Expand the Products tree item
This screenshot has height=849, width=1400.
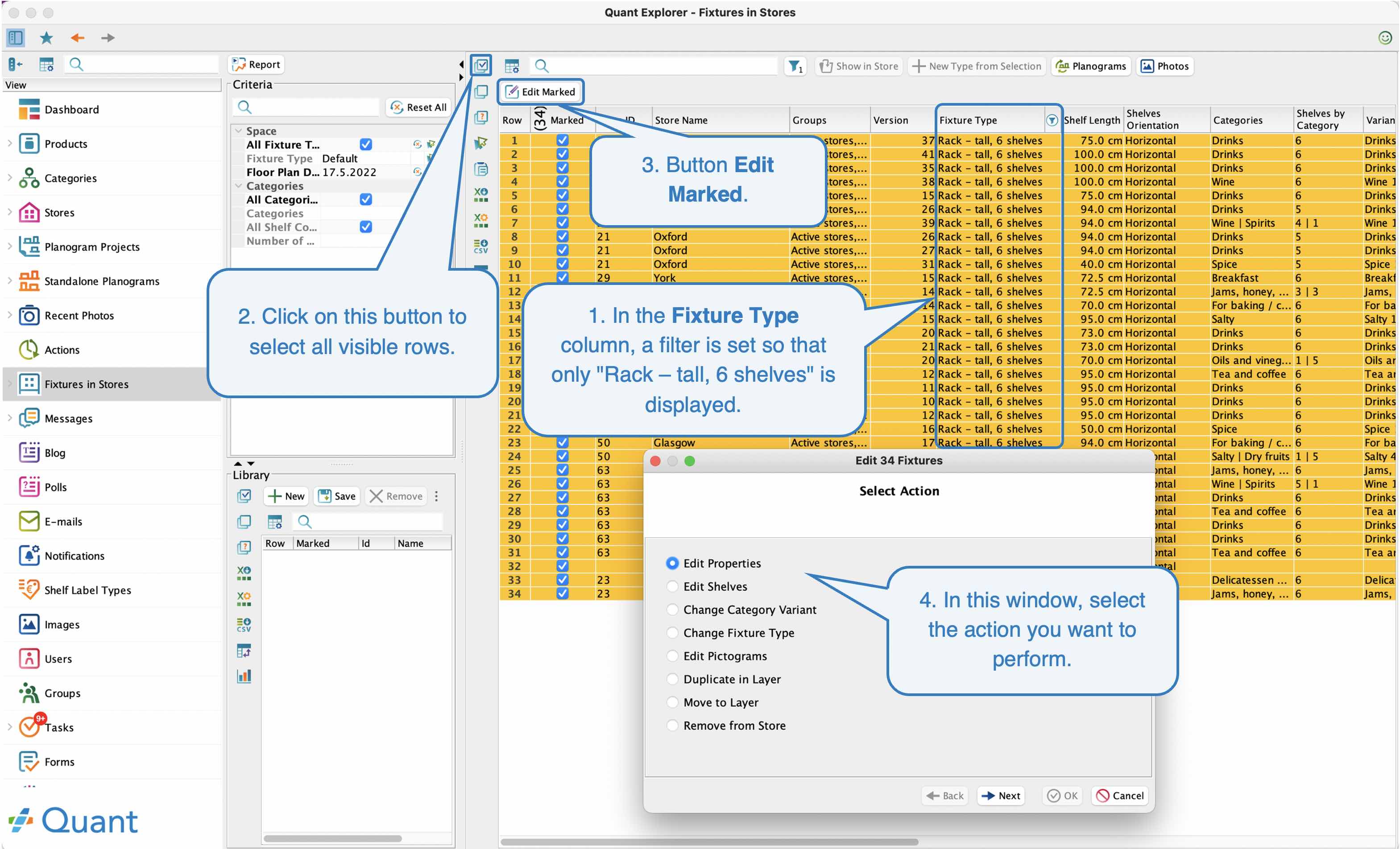[10, 144]
